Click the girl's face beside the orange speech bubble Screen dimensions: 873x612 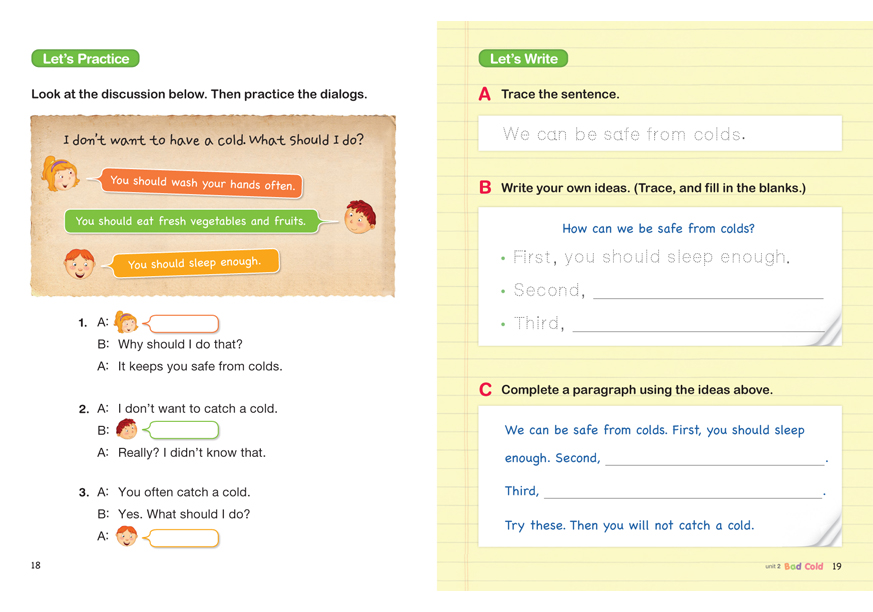tap(61, 174)
